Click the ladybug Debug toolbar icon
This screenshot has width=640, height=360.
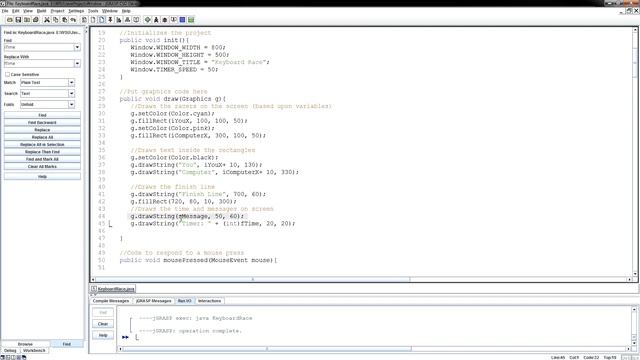[165, 20]
